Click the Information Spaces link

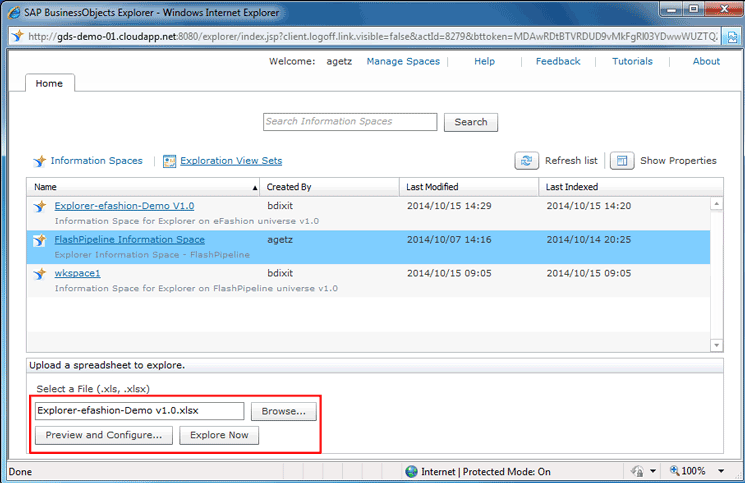tap(96, 161)
